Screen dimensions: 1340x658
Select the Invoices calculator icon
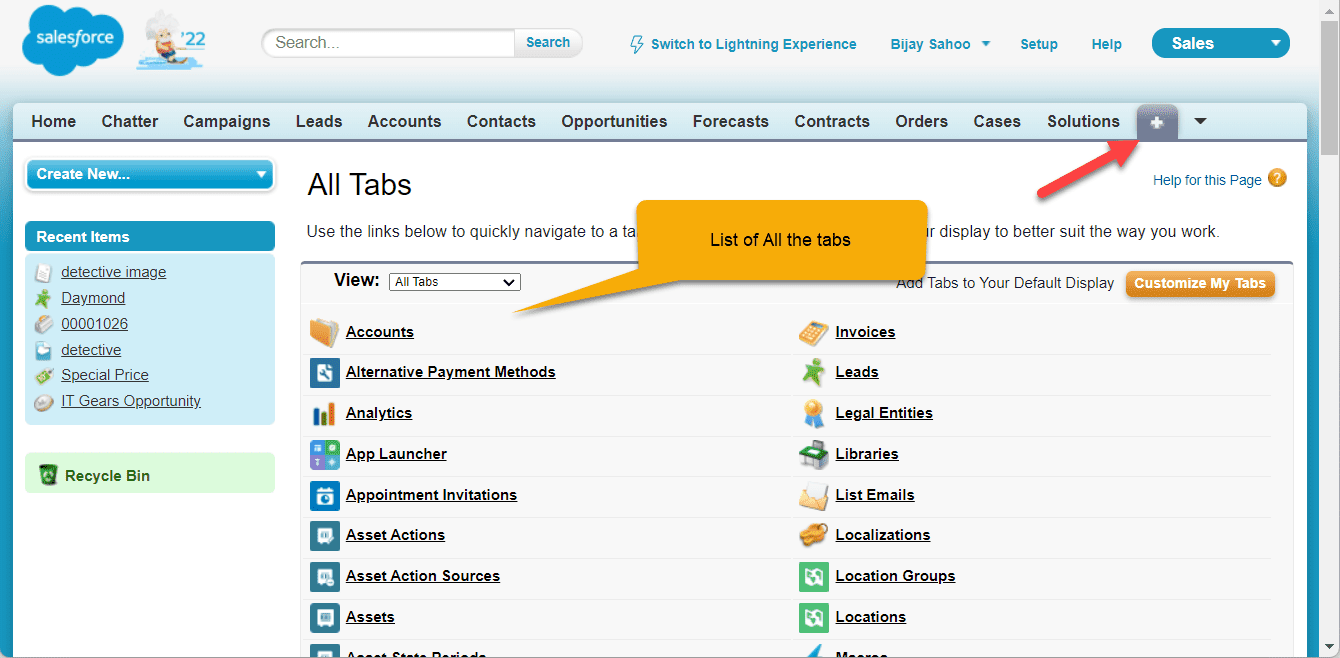(x=813, y=332)
